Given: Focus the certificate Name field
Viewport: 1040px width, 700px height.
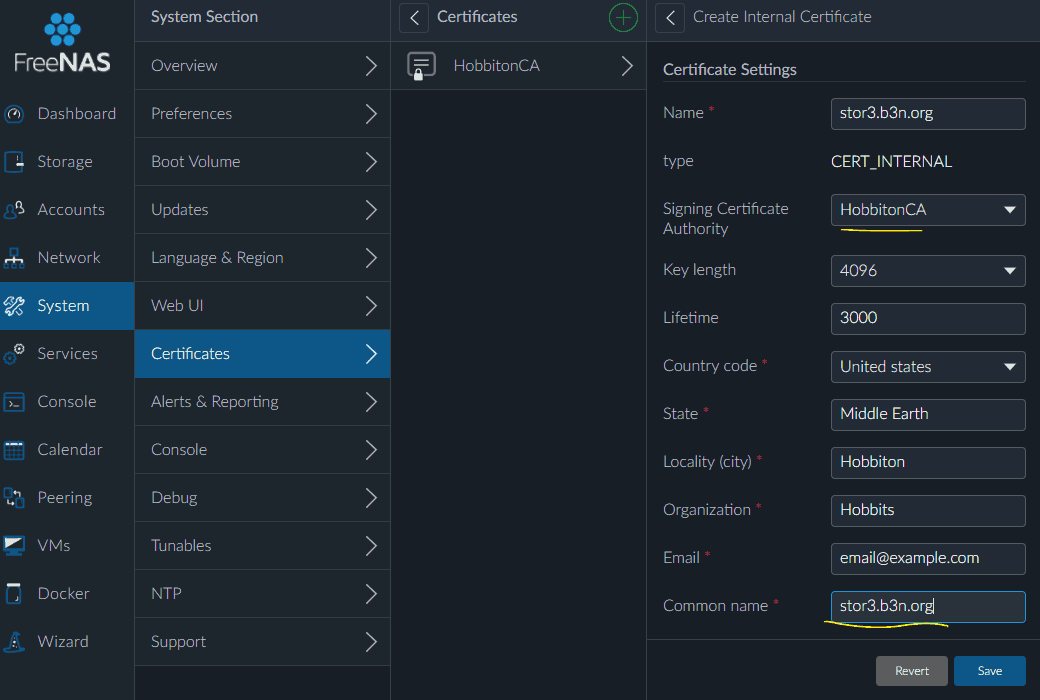Looking at the screenshot, I should [928, 113].
